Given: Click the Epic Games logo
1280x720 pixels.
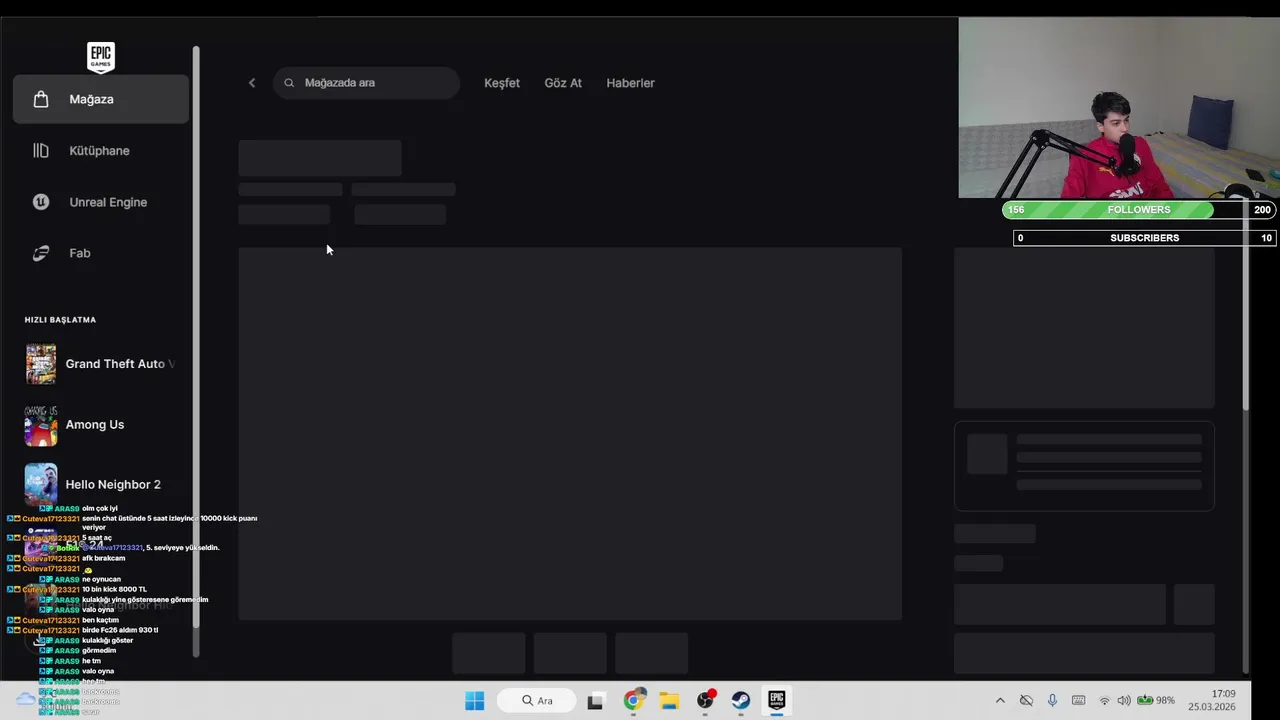Looking at the screenshot, I should (x=100, y=57).
